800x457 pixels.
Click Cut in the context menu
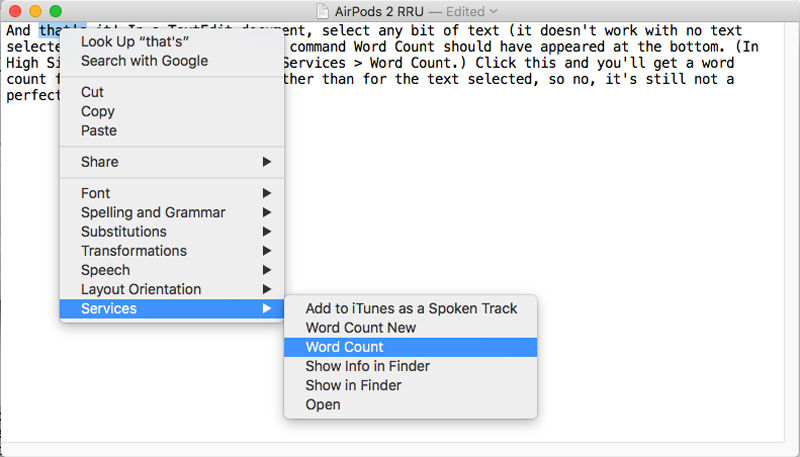click(92, 92)
